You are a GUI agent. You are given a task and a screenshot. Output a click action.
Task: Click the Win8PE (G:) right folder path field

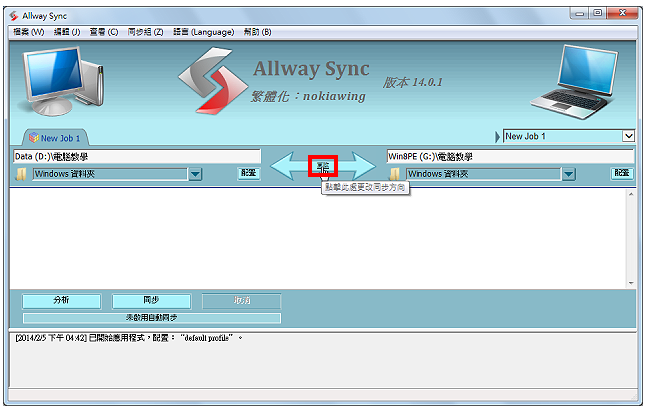point(510,156)
